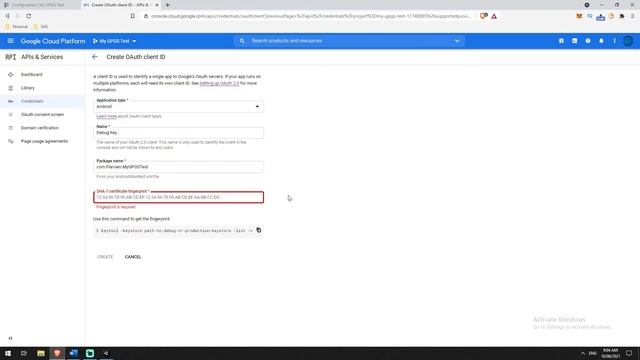640x360 pixels.
Task: Show notifications via the bell icon
Action: click(x=601, y=41)
